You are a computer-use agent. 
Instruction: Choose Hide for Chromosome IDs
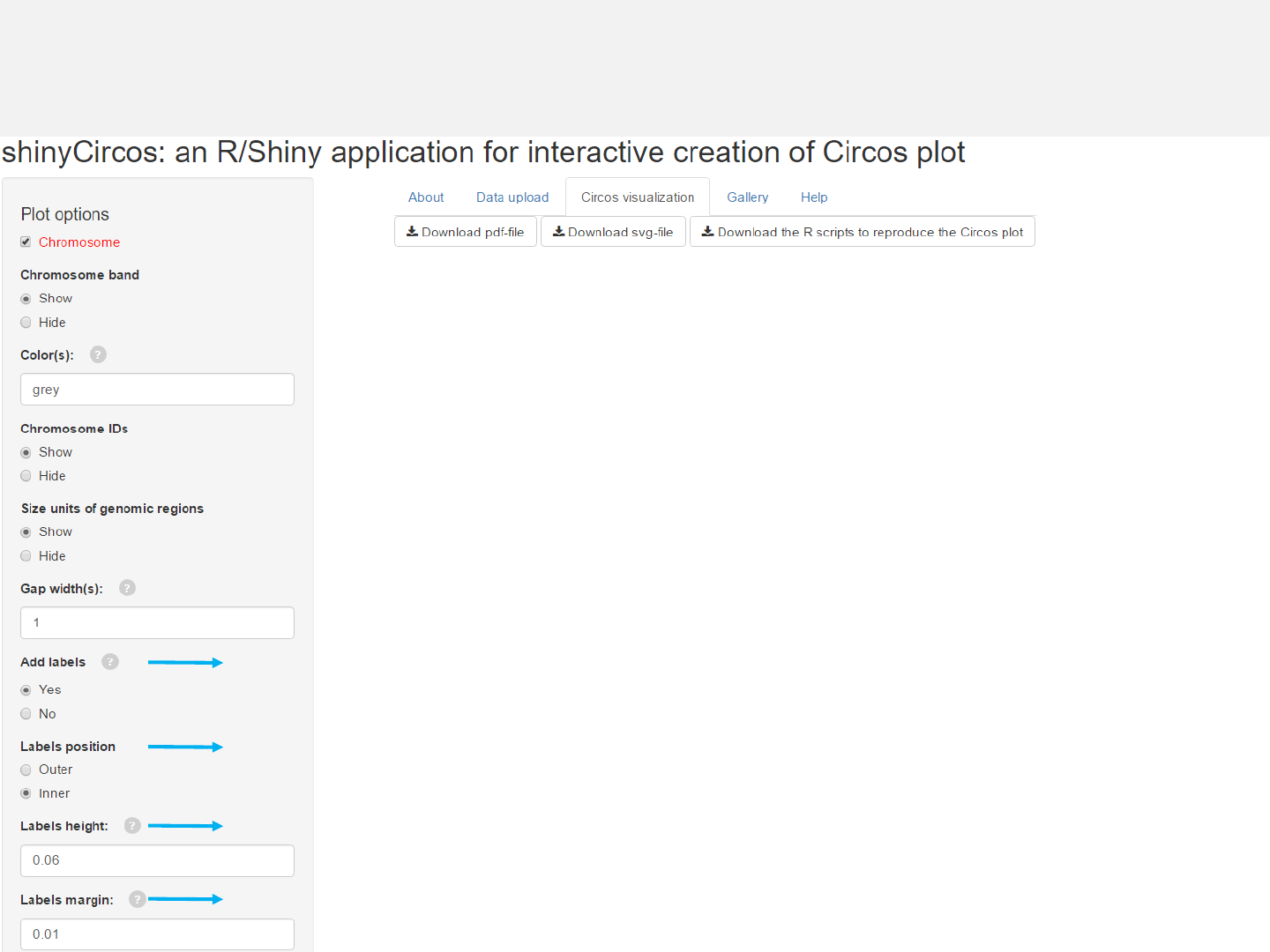coord(26,476)
